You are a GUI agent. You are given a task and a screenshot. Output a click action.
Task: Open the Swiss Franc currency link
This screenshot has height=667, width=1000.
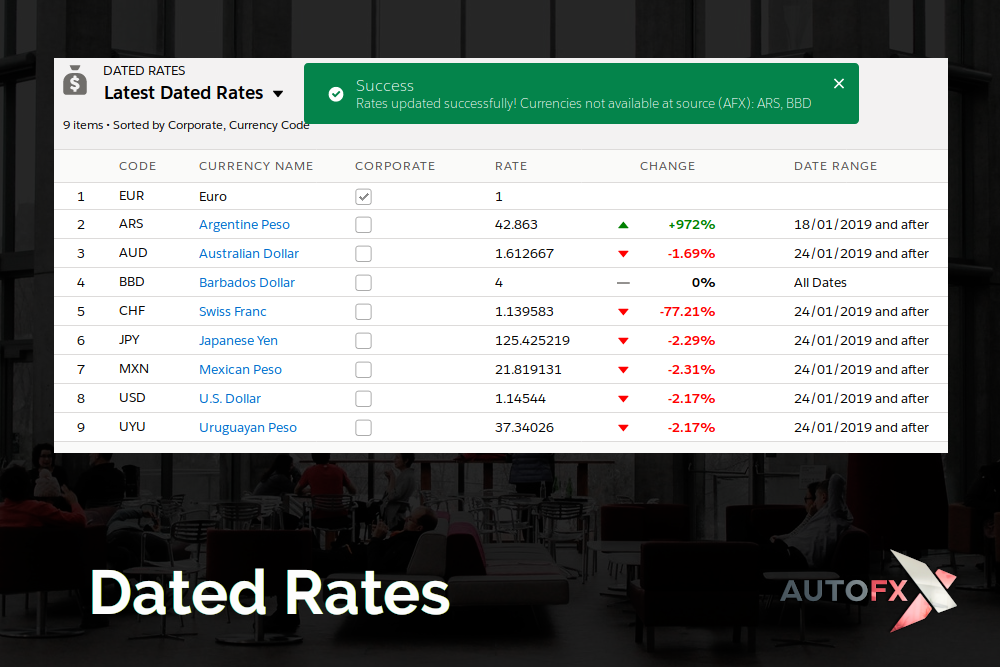click(x=232, y=312)
